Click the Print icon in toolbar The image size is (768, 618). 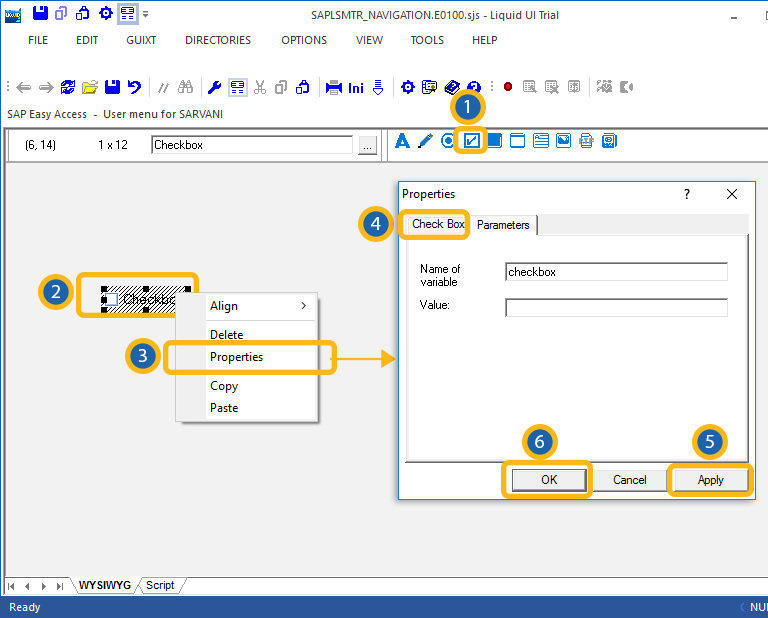pyautogui.click(x=334, y=87)
